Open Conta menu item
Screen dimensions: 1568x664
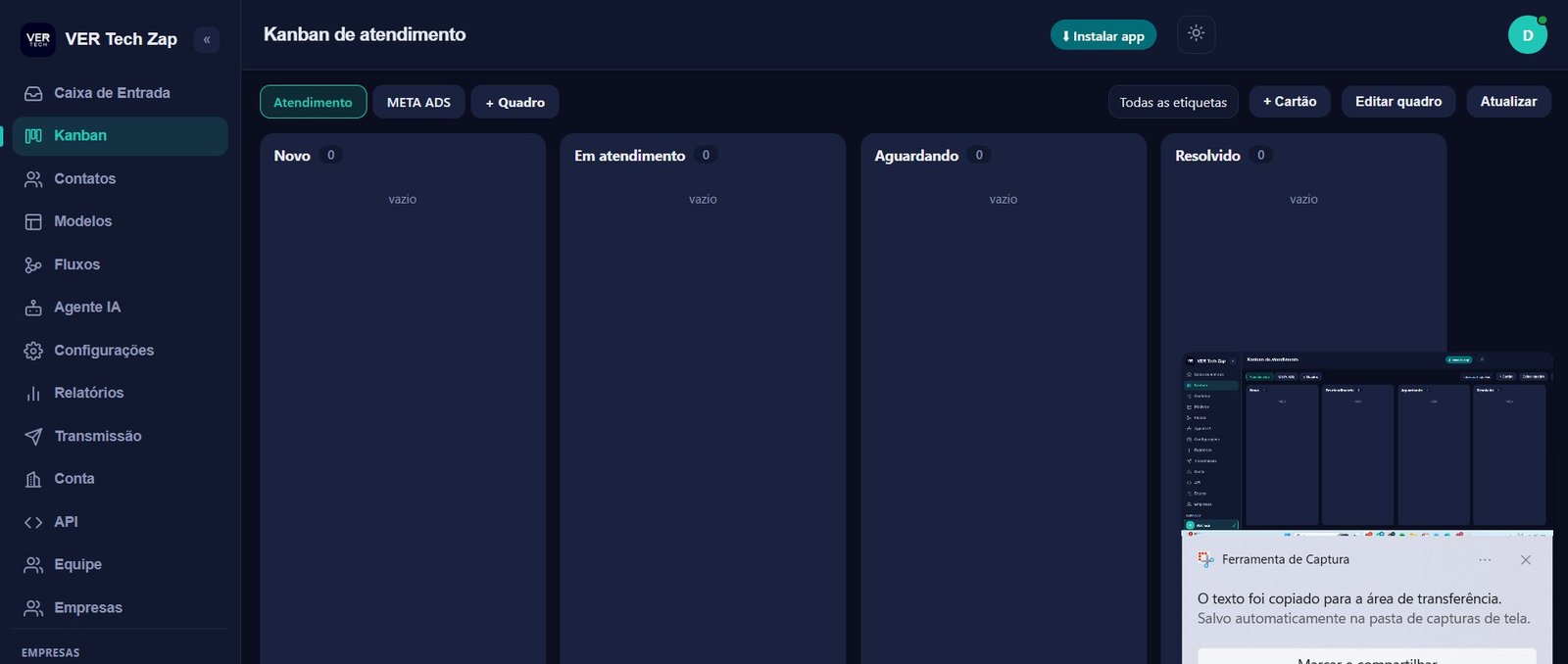coord(120,479)
